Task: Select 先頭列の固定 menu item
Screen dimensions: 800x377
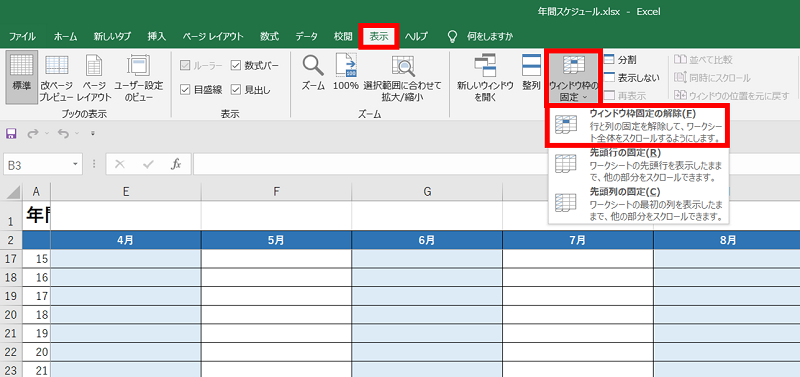Action: 639,204
